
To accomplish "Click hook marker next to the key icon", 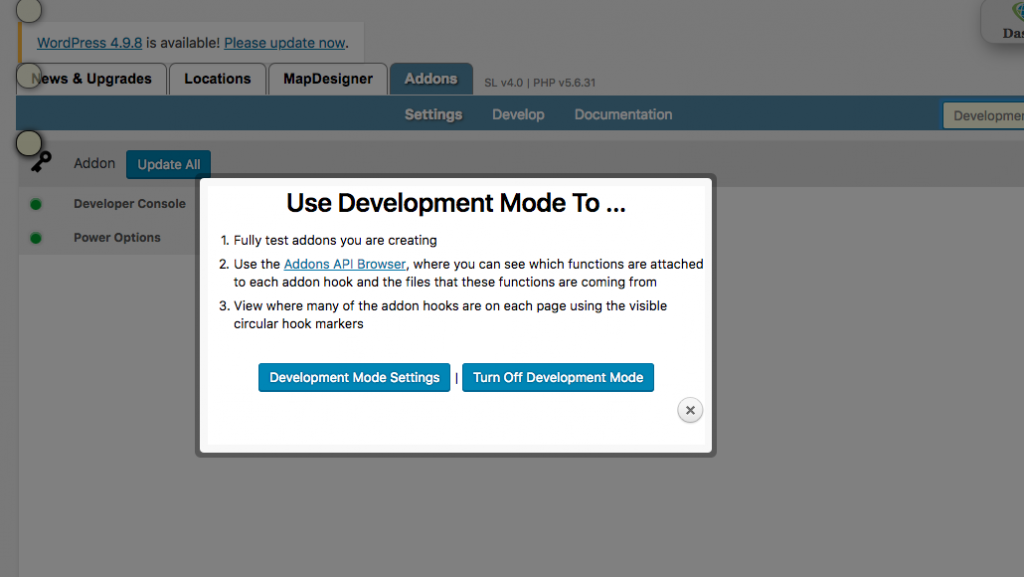I will (29, 143).
